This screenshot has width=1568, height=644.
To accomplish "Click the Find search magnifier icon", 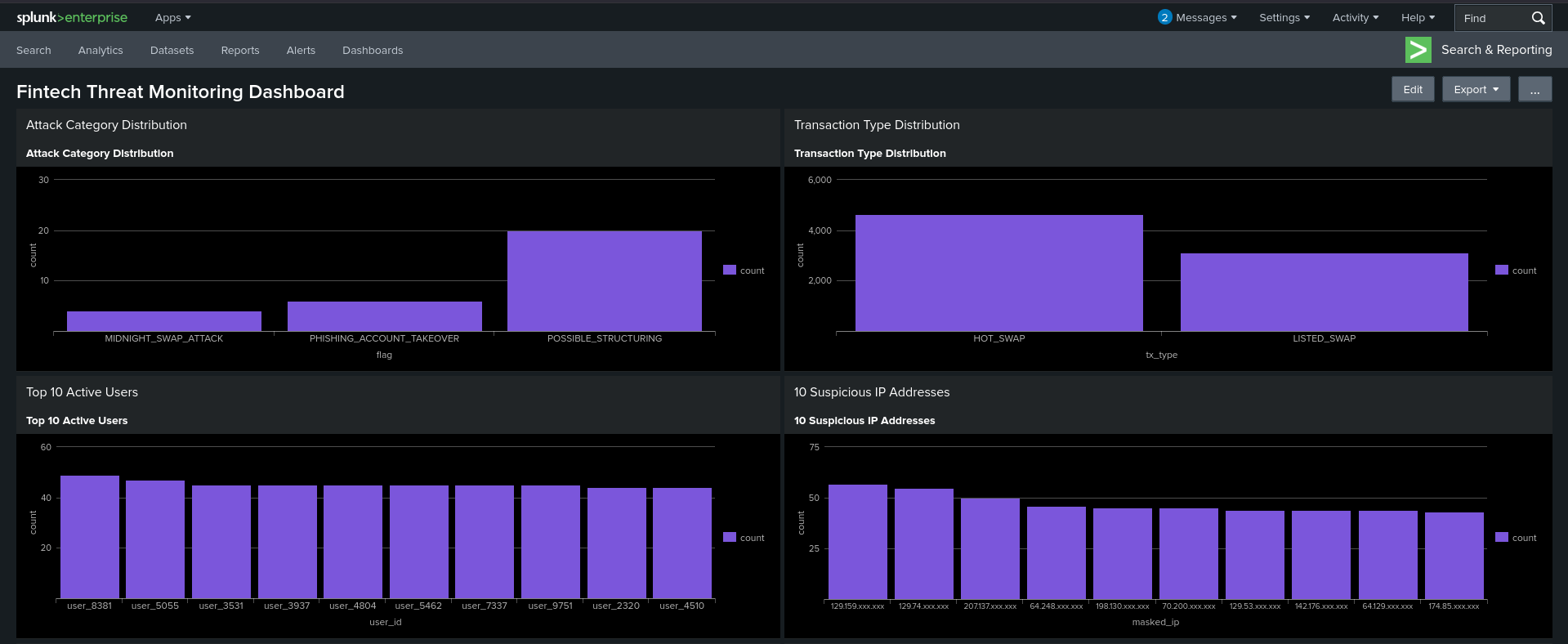I will (1538, 17).
